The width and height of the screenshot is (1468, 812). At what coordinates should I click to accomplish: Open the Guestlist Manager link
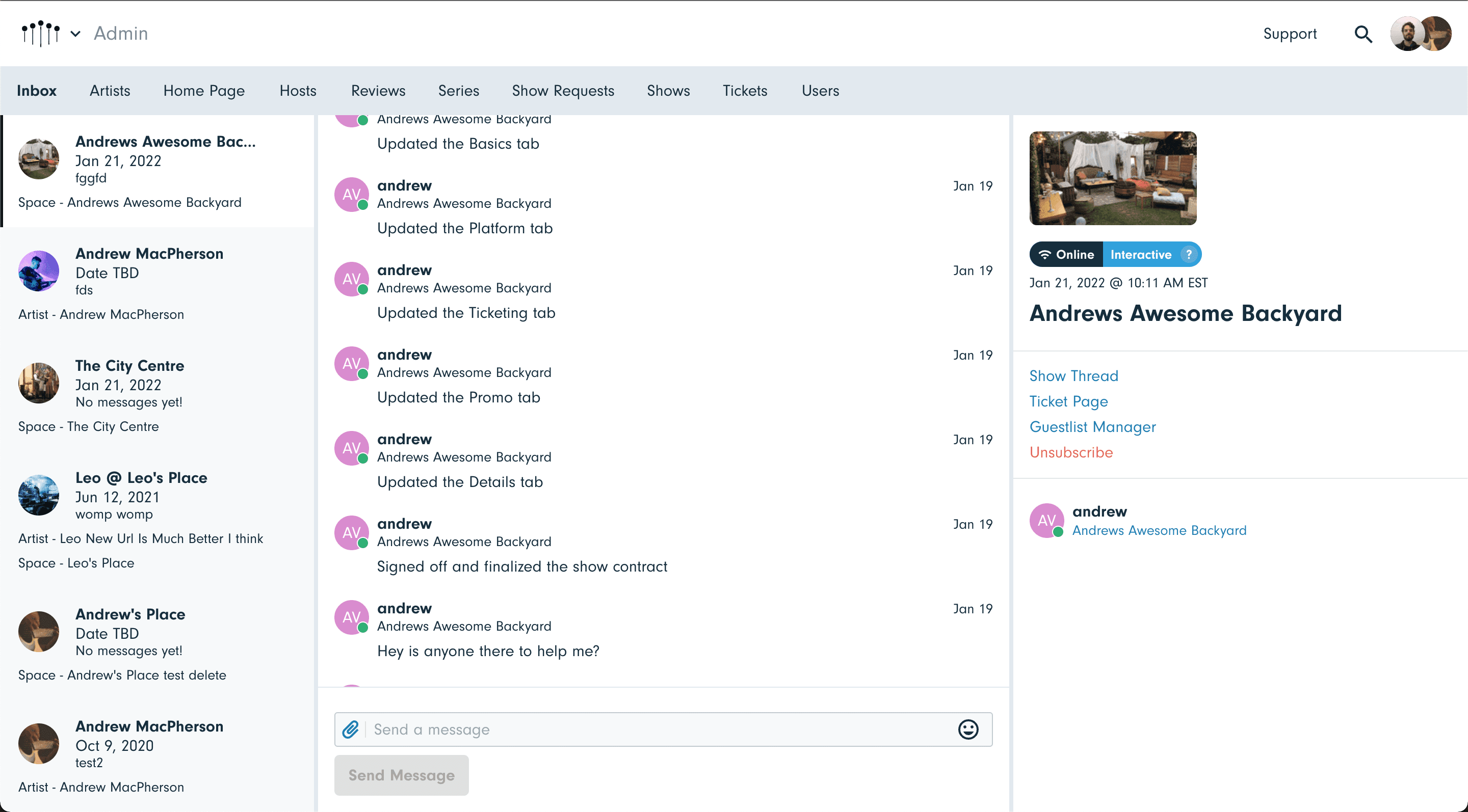(1092, 427)
